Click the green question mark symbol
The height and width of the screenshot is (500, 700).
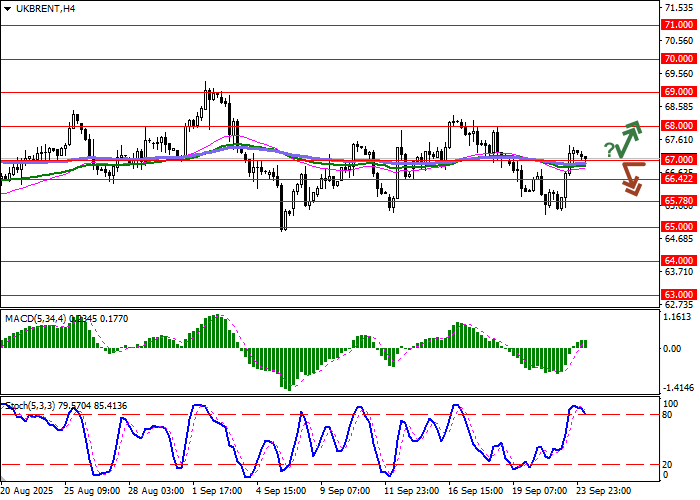pyautogui.click(x=609, y=149)
